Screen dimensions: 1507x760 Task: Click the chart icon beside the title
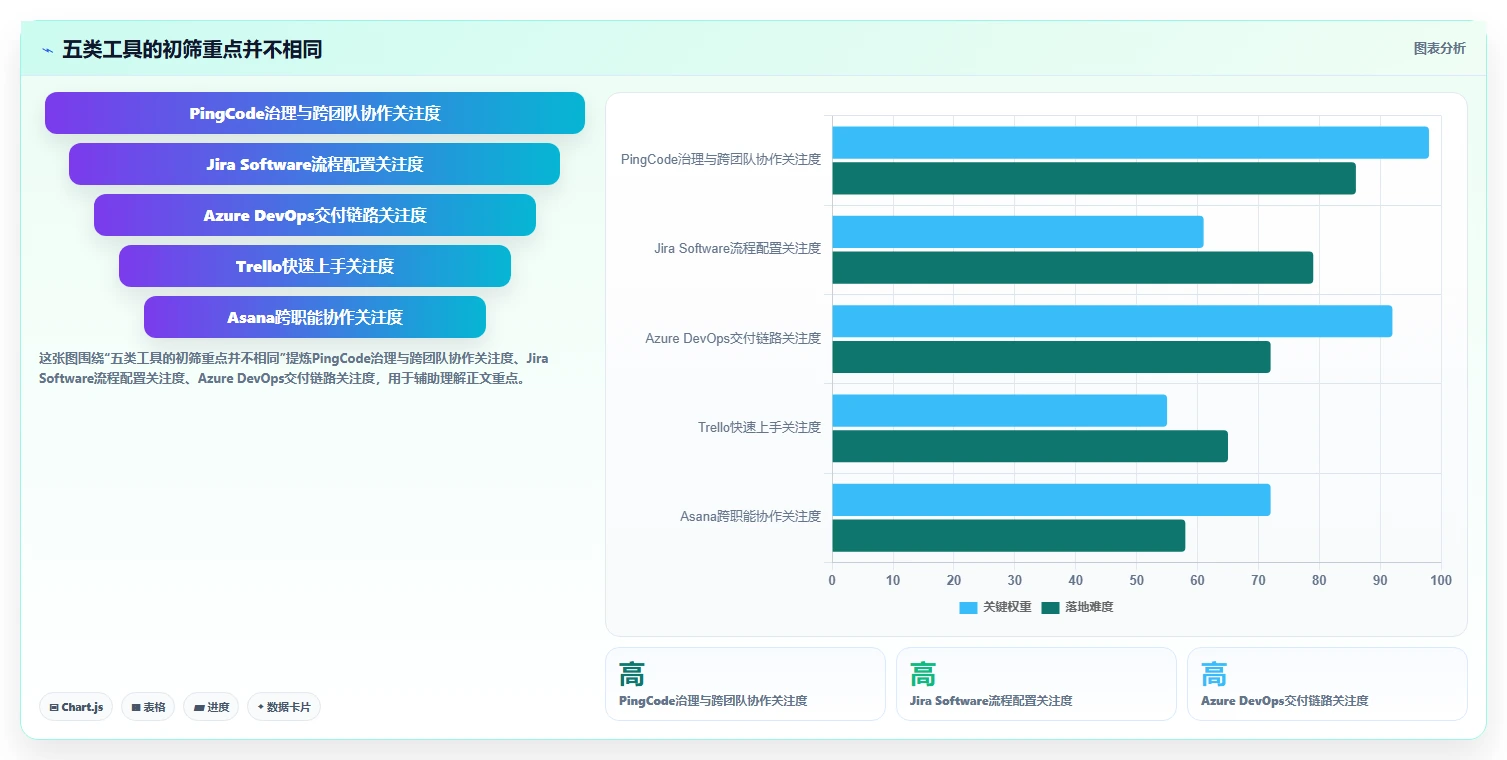click(47, 50)
